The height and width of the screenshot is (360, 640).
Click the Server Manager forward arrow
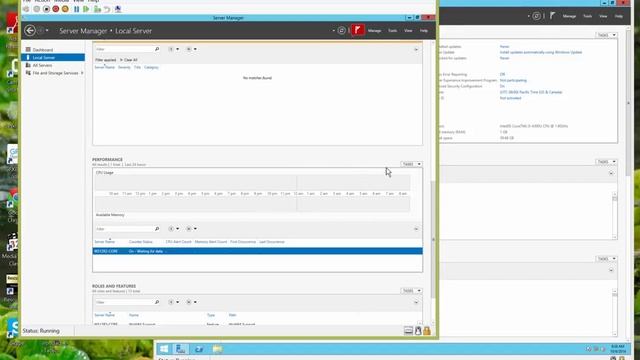40,31
